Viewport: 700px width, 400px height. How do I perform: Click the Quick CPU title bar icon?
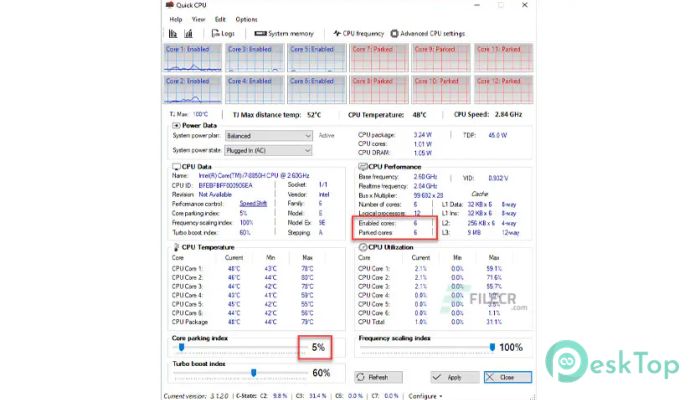[x=170, y=5]
